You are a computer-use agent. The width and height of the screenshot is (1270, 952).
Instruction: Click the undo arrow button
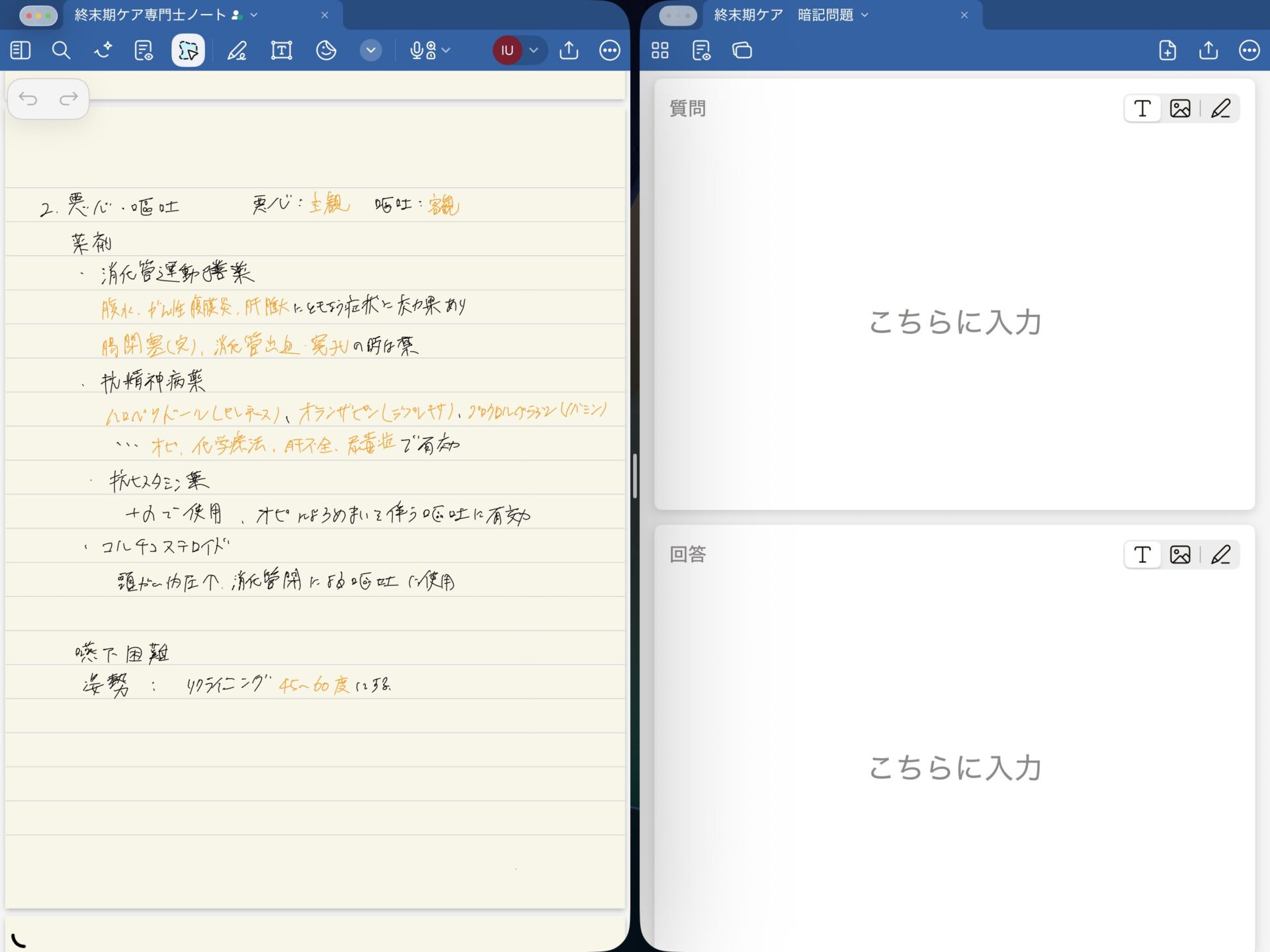(x=28, y=99)
